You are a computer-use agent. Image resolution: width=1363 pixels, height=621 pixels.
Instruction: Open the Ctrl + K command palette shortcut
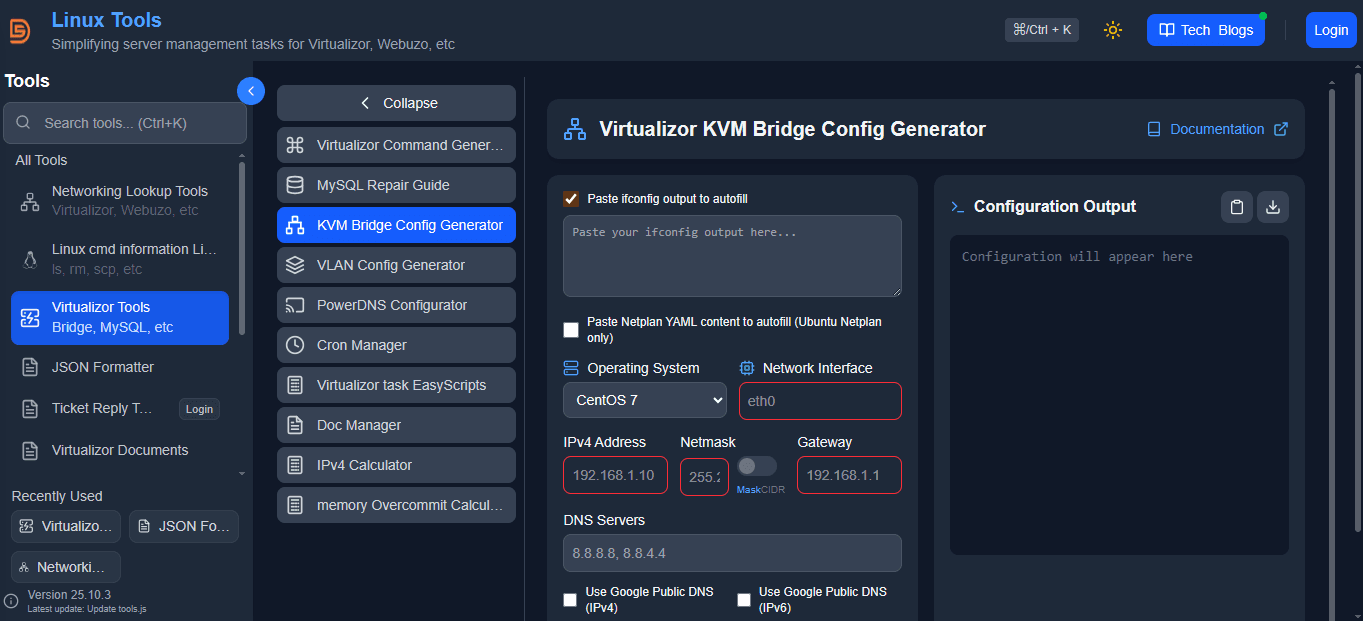1042,30
